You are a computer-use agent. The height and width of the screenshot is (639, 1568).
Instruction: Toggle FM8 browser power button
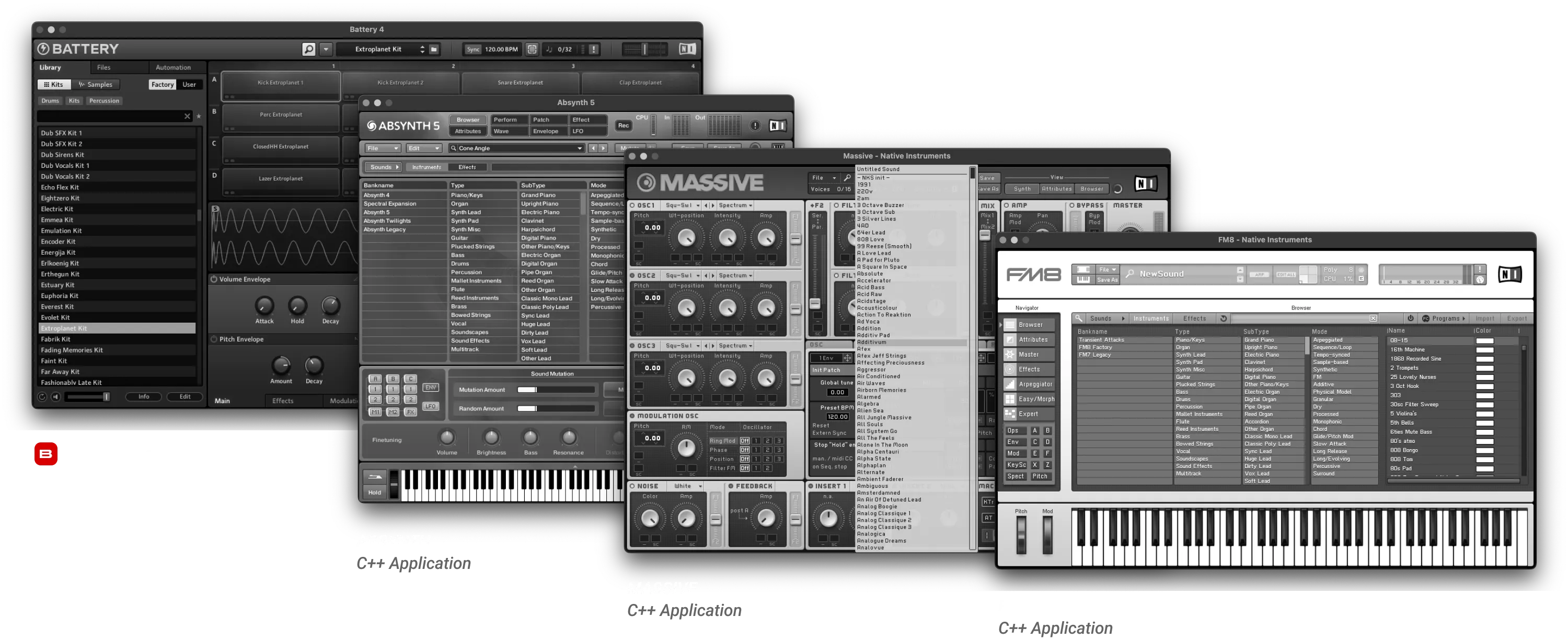pos(1410,318)
